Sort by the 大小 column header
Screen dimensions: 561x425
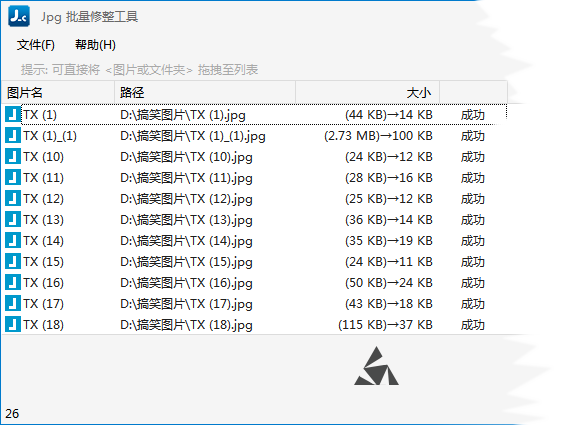click(367, 93)
